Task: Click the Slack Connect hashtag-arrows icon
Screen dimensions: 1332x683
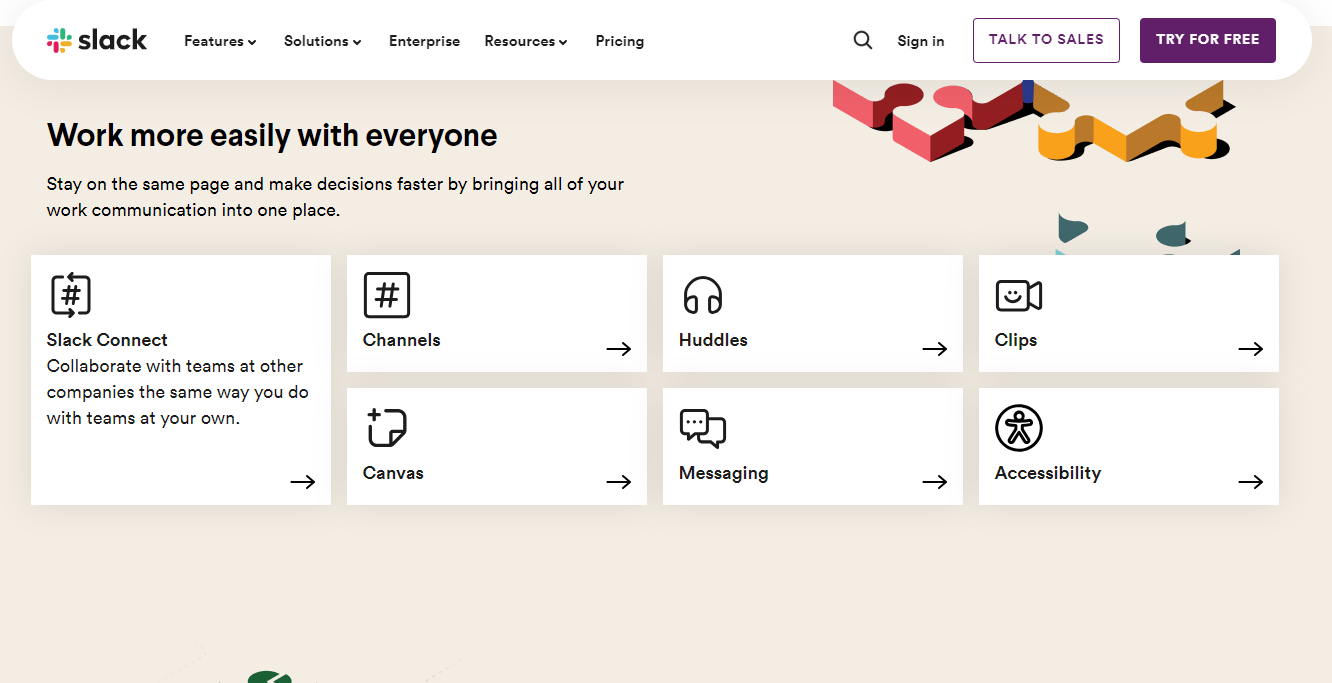Action: click(x=71, y=295)
